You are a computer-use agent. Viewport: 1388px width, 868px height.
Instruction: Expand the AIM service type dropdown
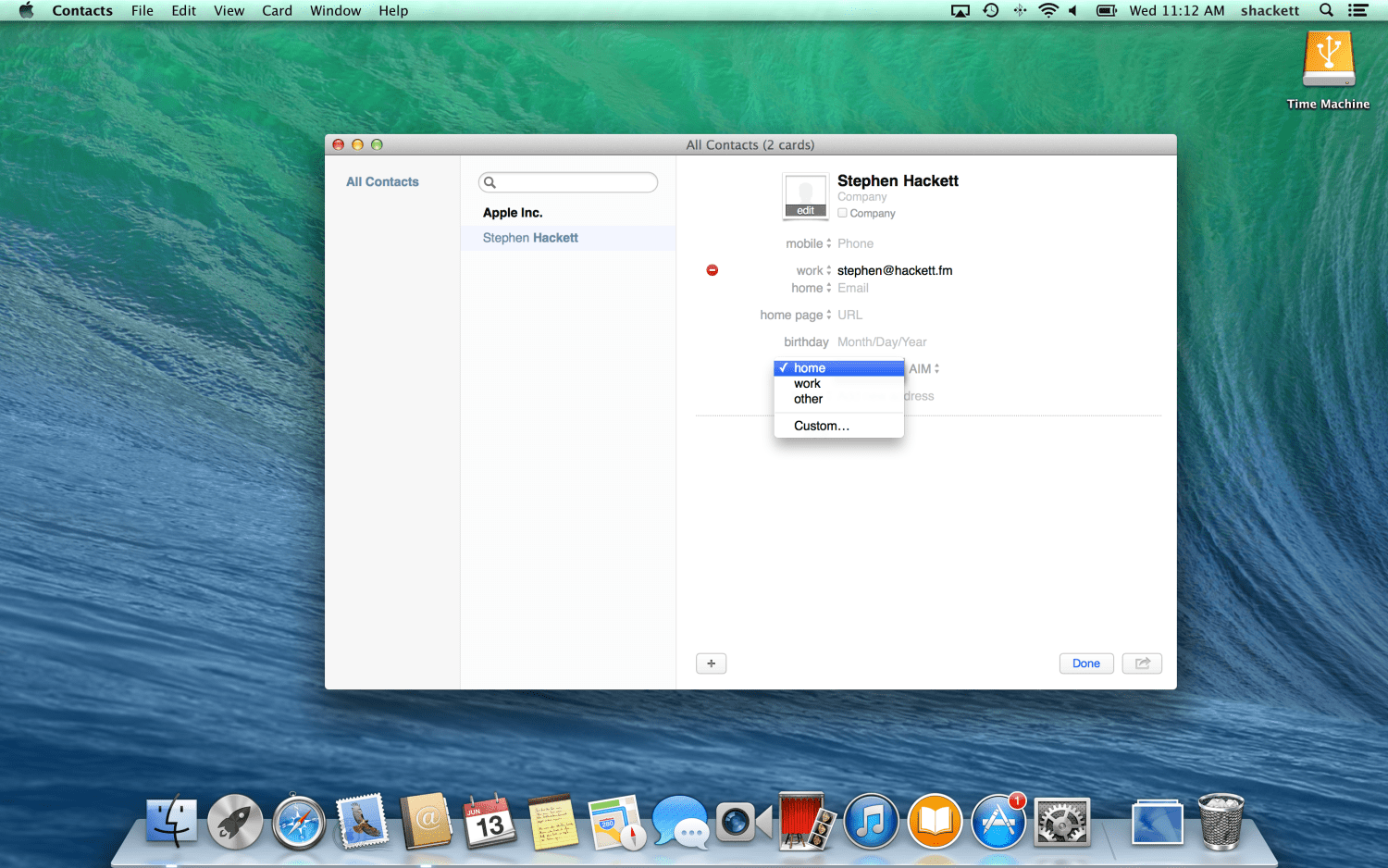[925, 368]
